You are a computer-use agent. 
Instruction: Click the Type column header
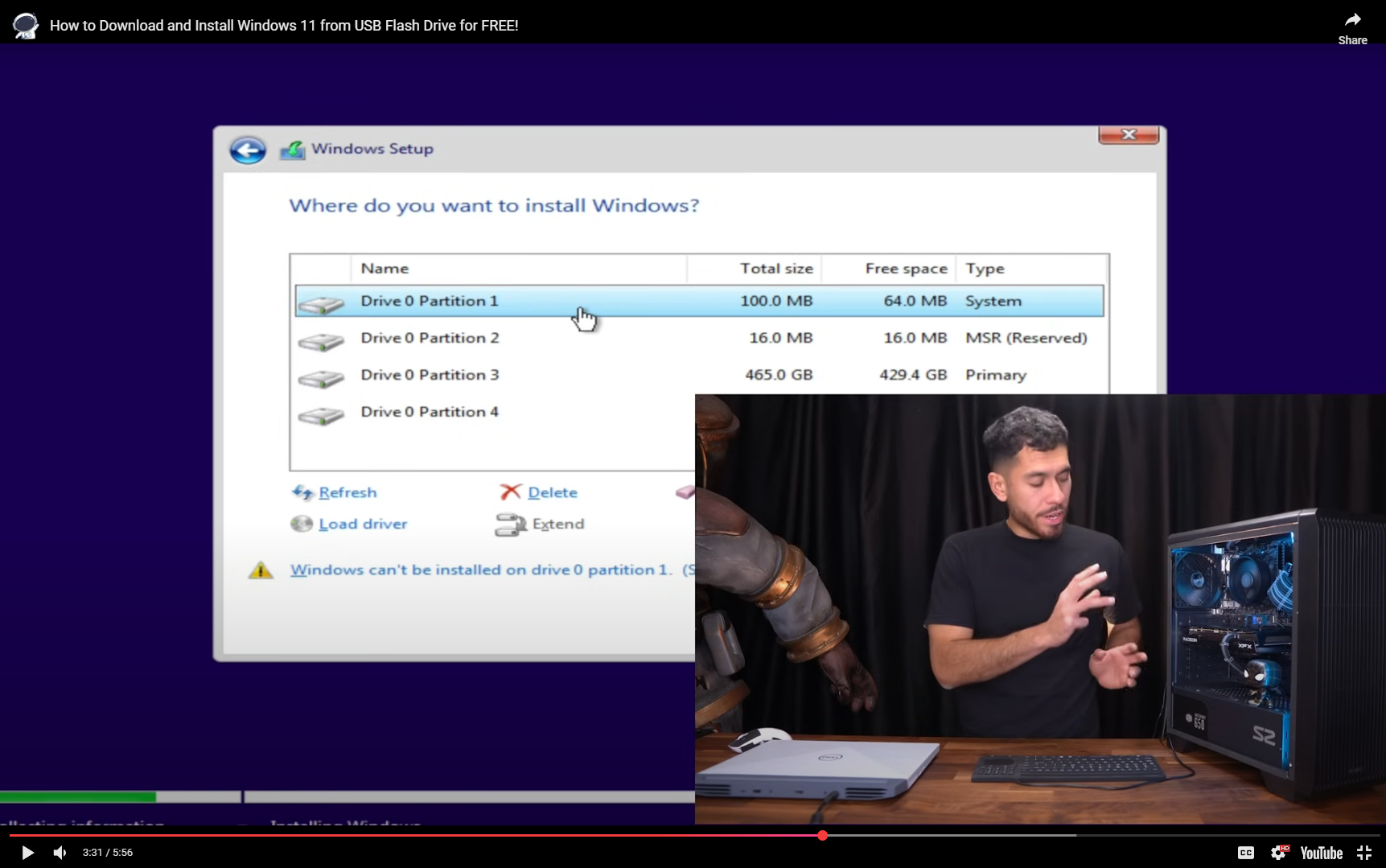[985, 269]
